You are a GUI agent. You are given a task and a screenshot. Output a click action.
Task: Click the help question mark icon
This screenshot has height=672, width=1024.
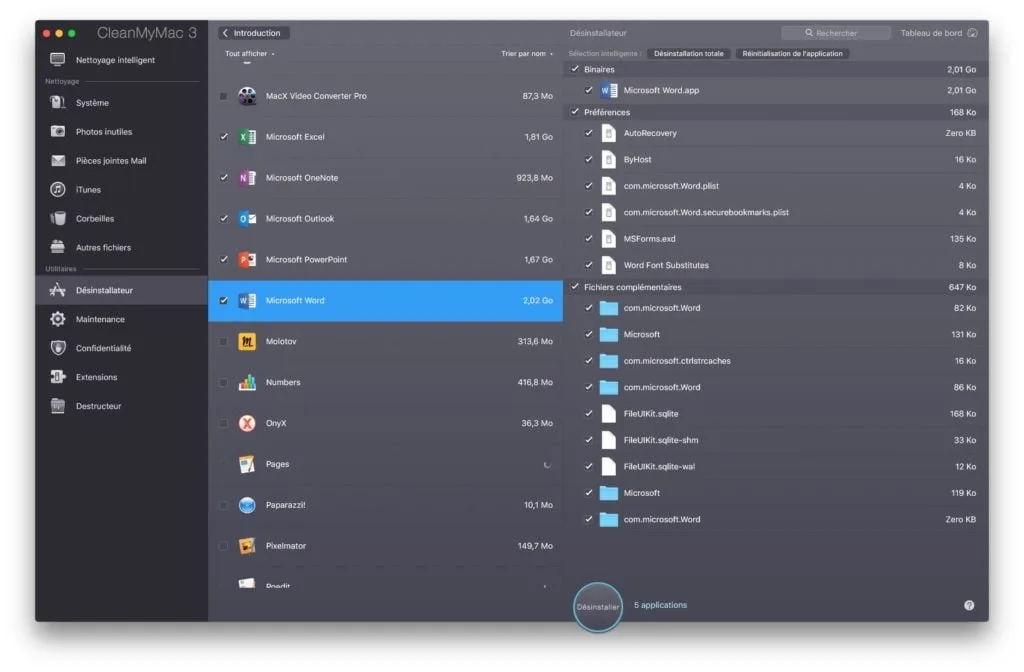click(969, 605)
